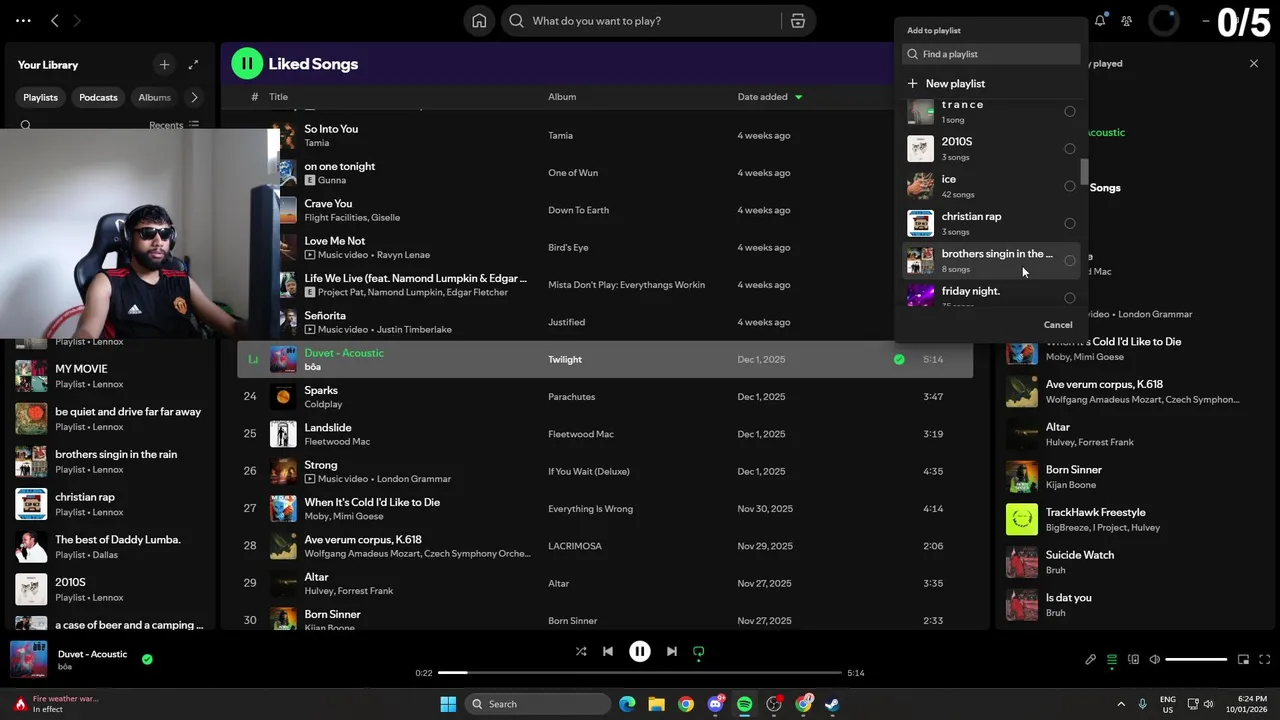1280x720 pixels.
Task: Go back with the left navigation arrow
Action: tap(55, 20)
